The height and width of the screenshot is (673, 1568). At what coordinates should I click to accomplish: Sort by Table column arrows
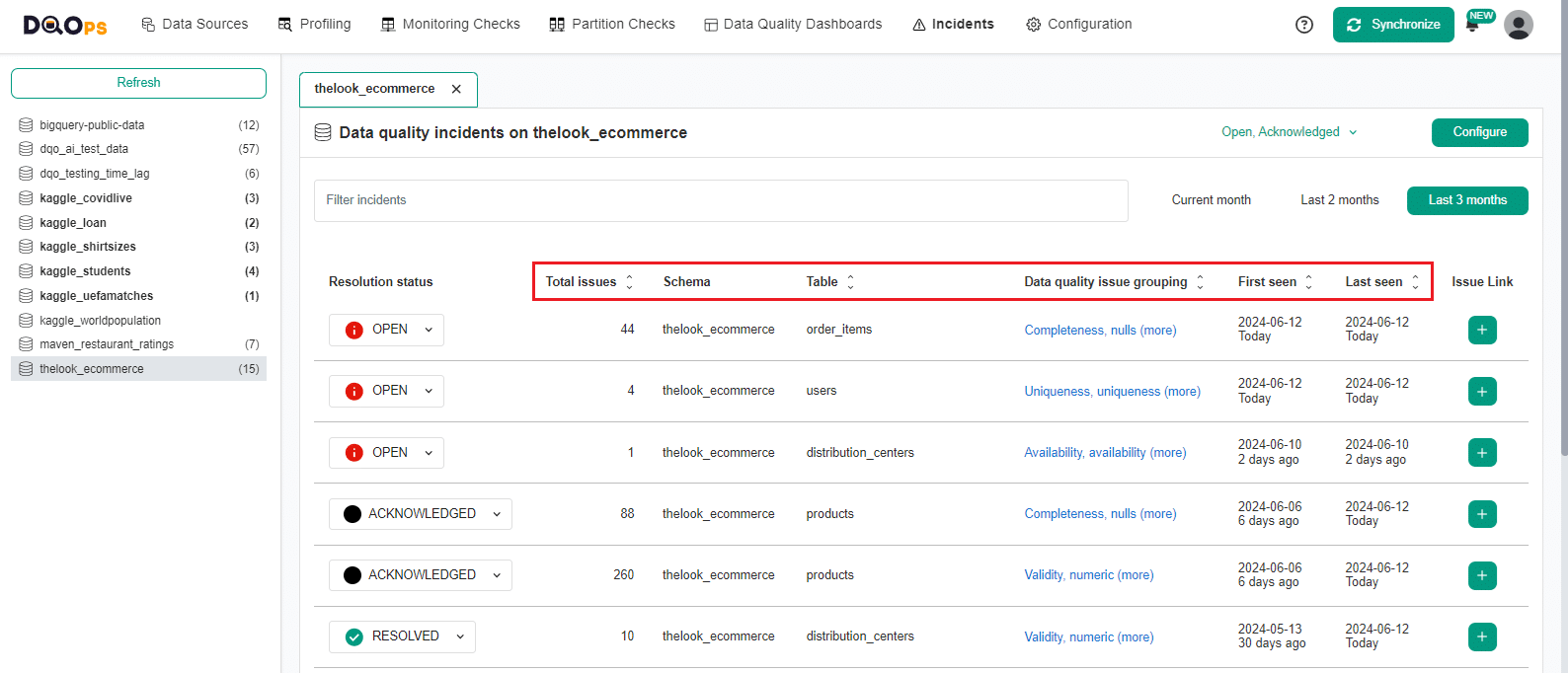click(850, 282)
